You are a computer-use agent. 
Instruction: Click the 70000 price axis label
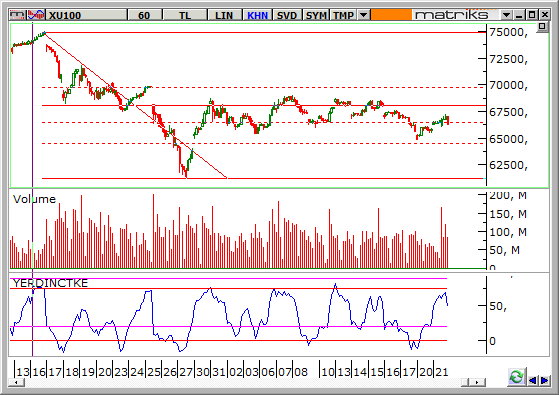point(508,86)
